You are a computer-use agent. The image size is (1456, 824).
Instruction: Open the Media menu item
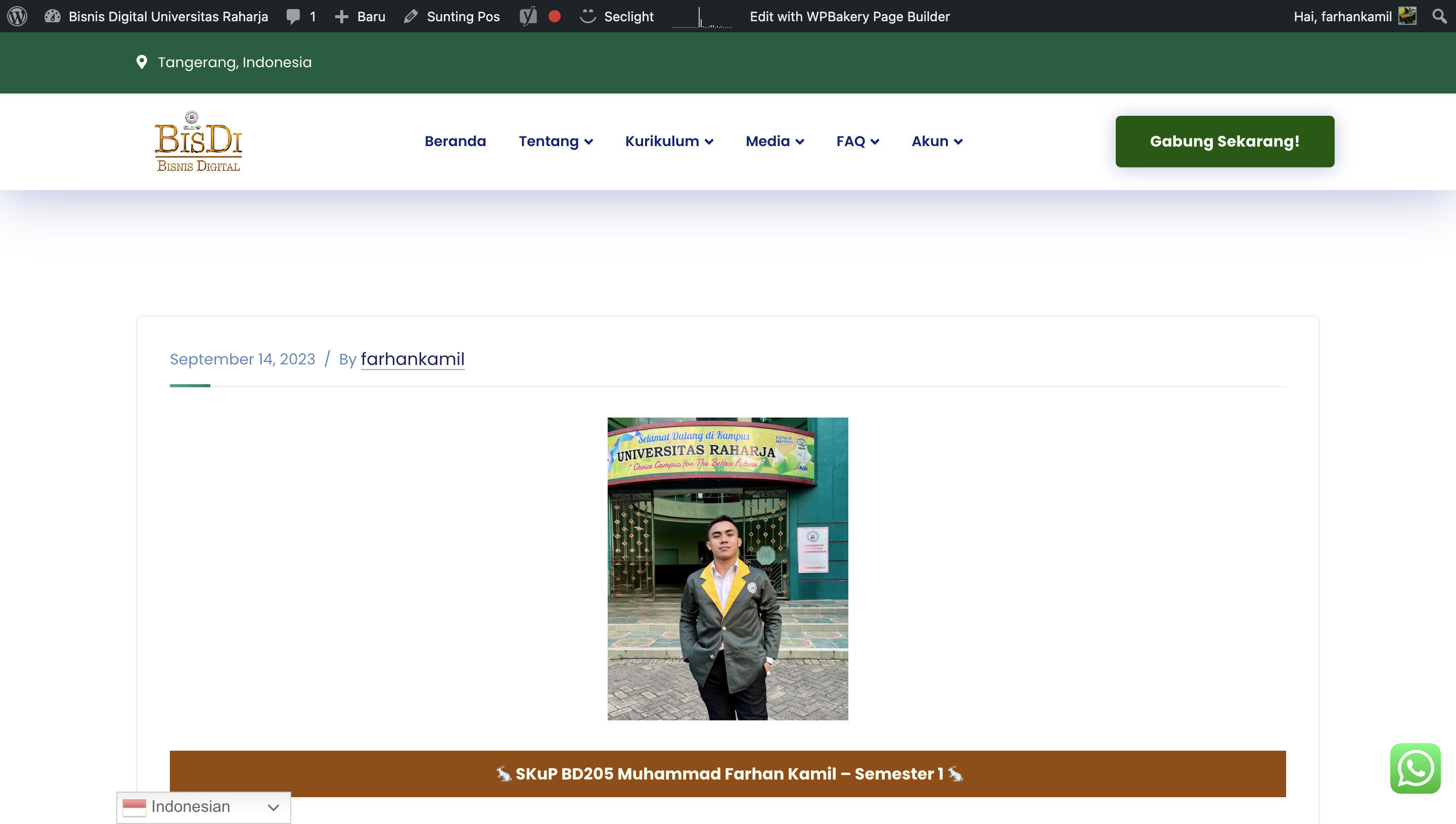pyautogui.click(x=767, y=141)
